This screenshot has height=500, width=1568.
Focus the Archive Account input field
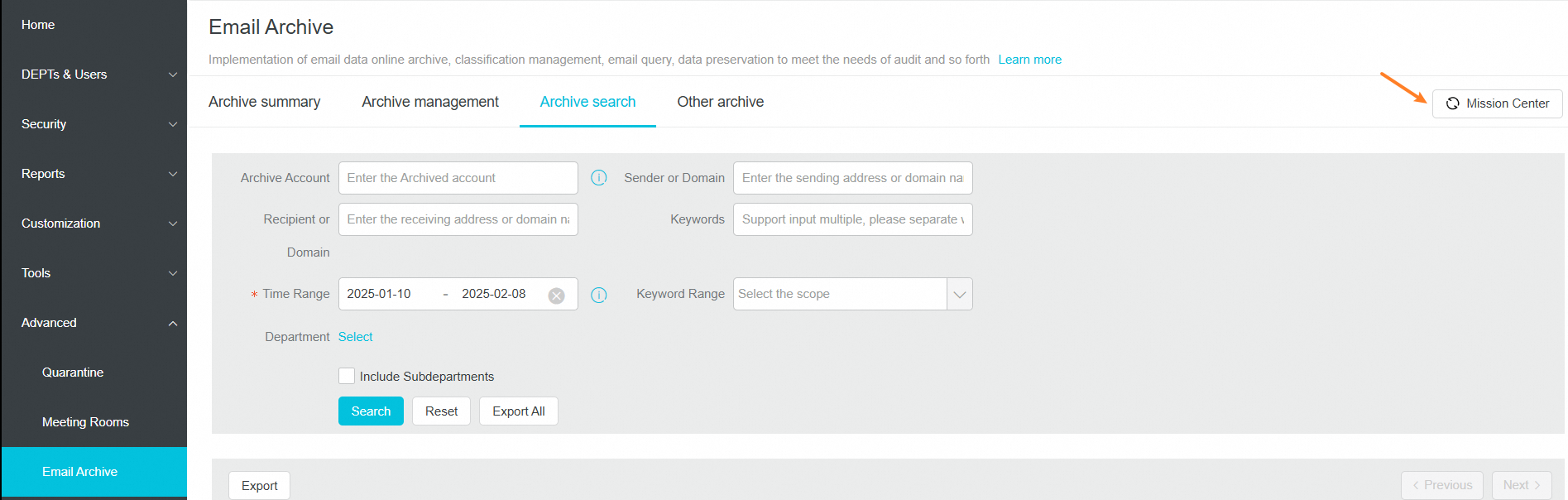pos(458,178)
